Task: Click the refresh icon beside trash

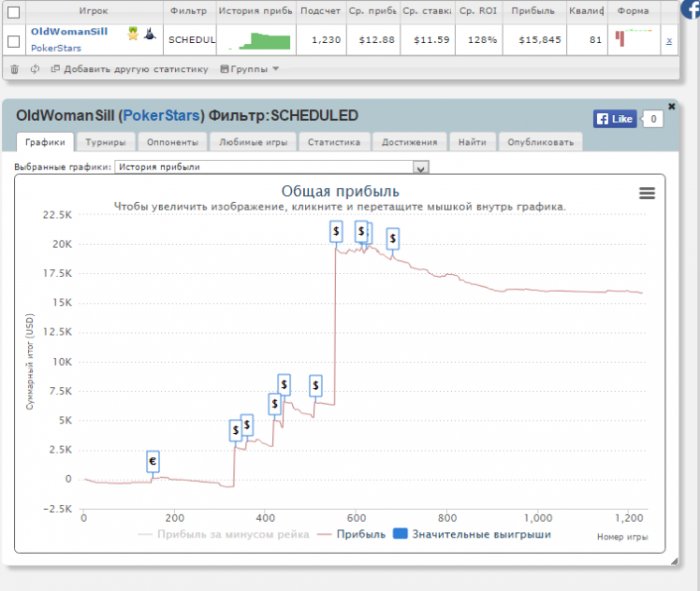Action: tap(35, 69)
